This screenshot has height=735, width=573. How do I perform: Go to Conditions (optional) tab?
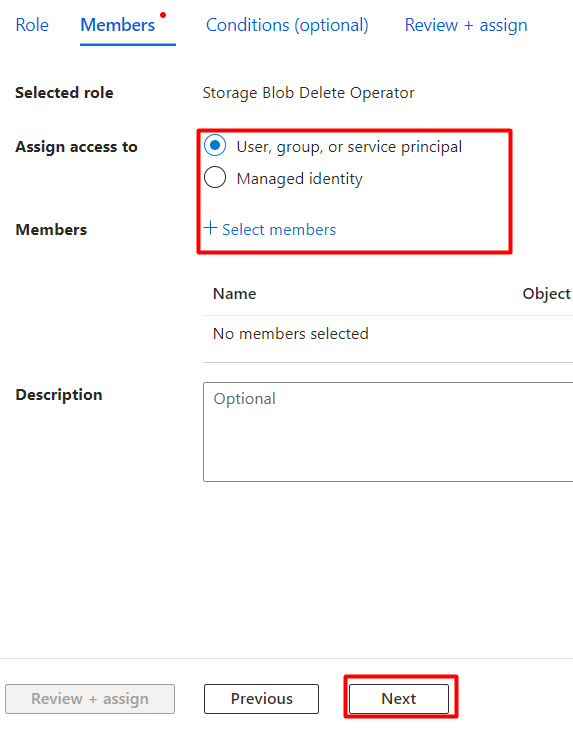click(287, 25)
